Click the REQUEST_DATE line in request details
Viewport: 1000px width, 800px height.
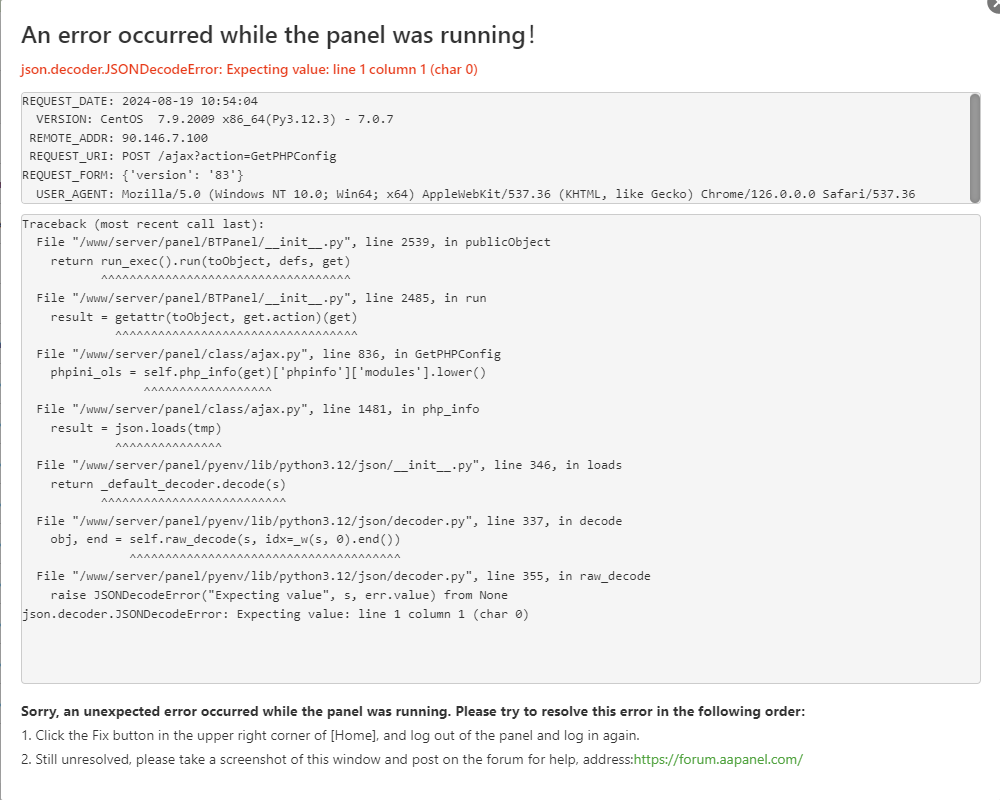click(x=140, y=101)
